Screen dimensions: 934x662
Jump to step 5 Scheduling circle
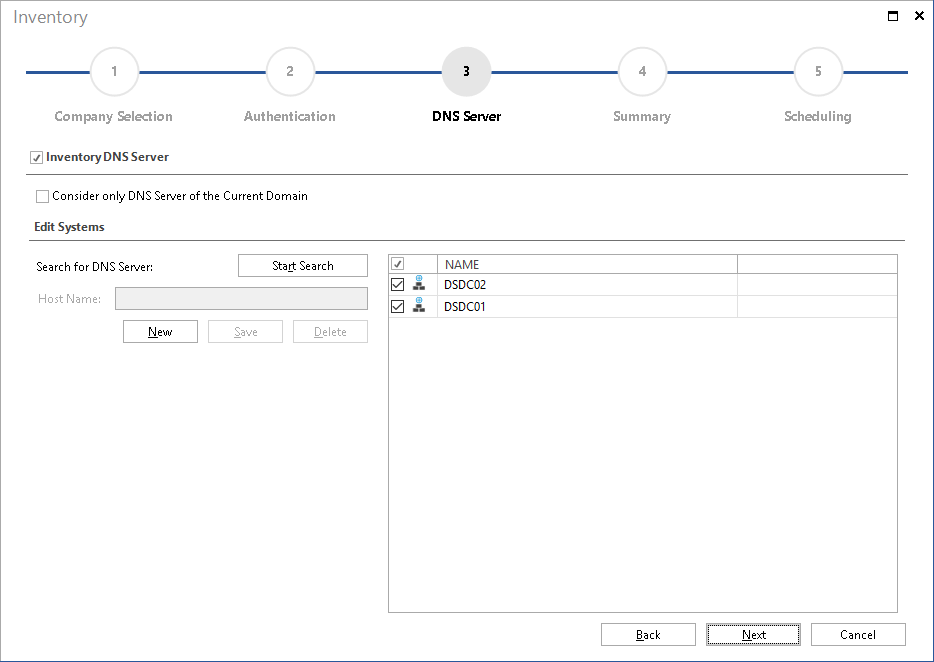(818, 72)
